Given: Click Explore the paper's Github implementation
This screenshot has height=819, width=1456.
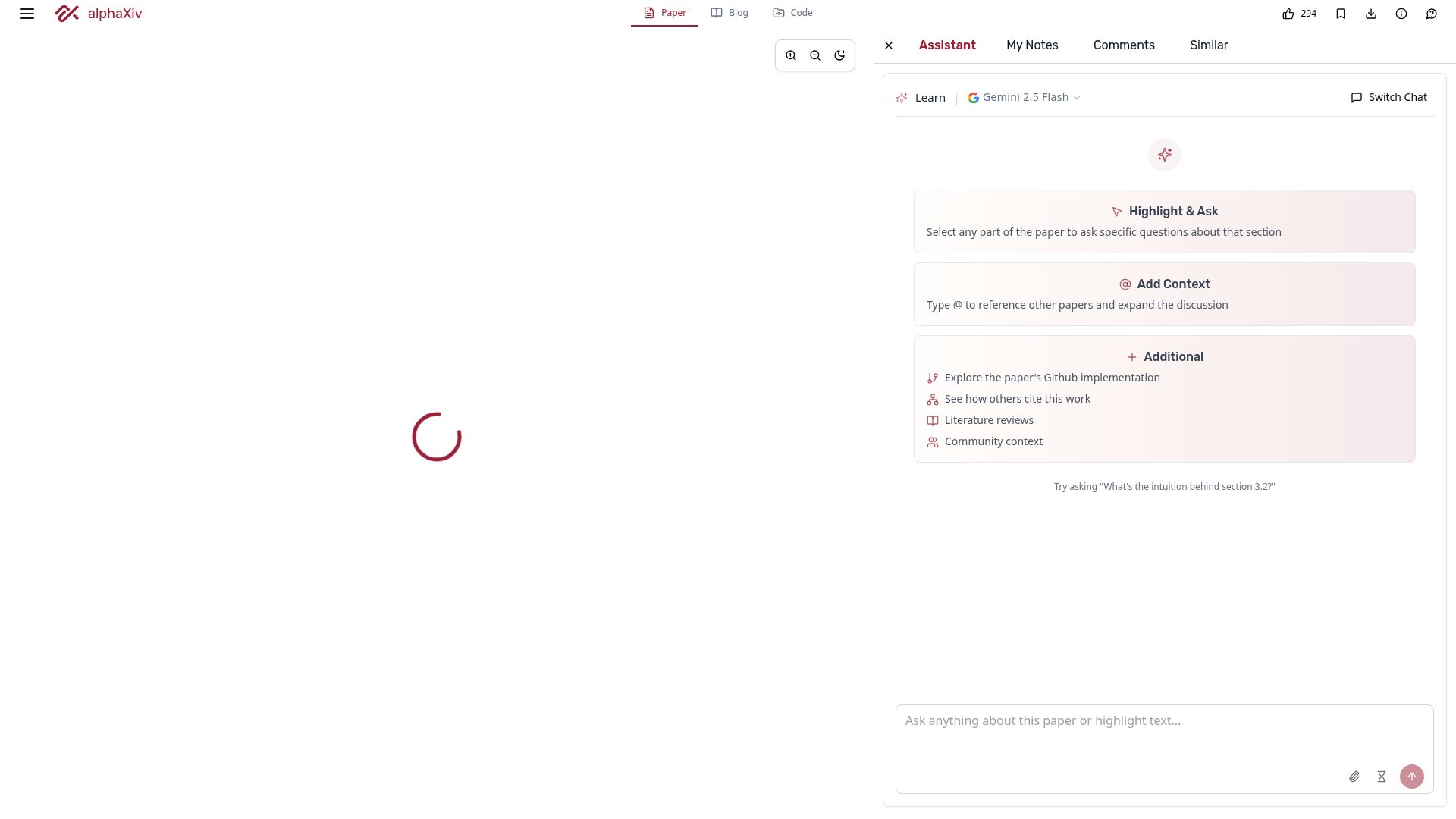Looking at the screenshot, I should tap(1043, 378).
